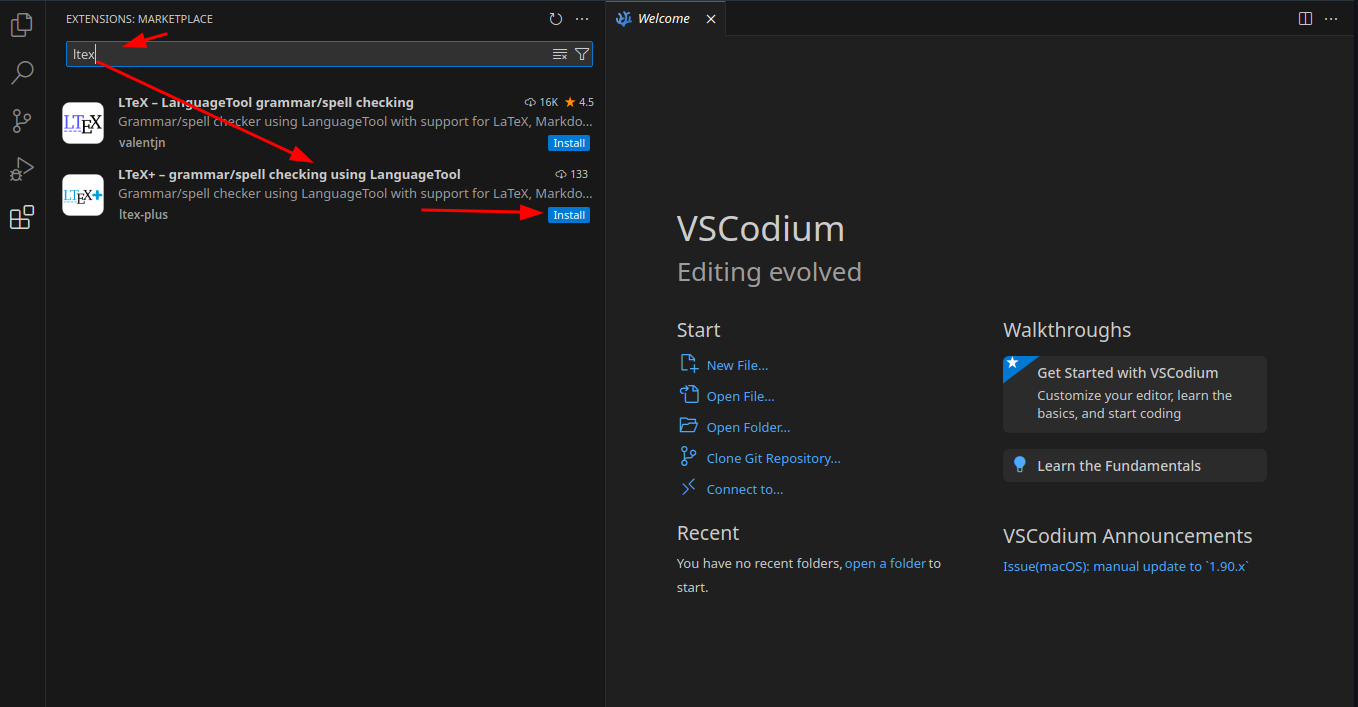Click the 16K download count

tap(541, 102)
